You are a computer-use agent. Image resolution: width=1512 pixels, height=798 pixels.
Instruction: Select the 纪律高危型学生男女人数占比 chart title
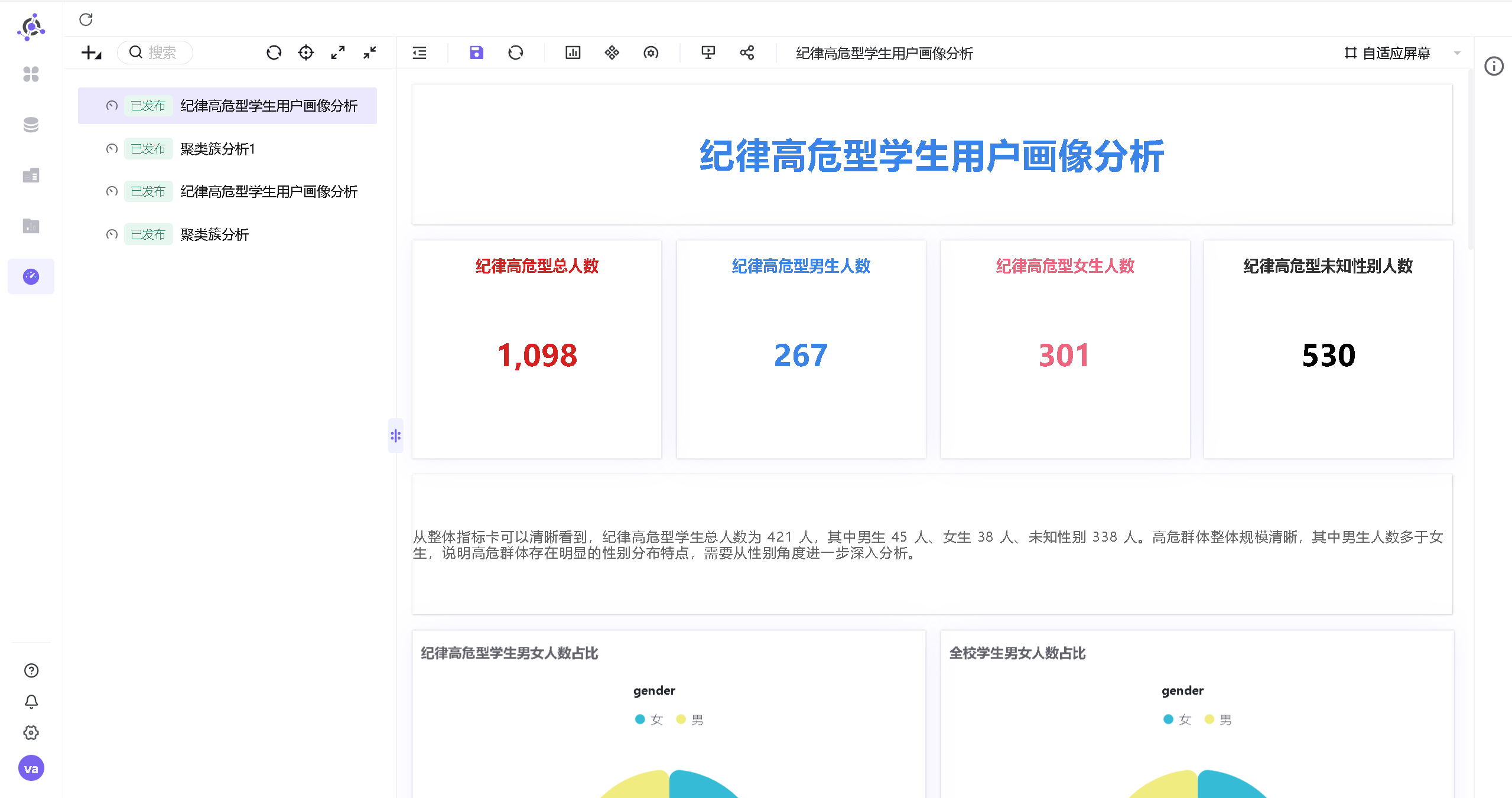(x=509, y=653)
